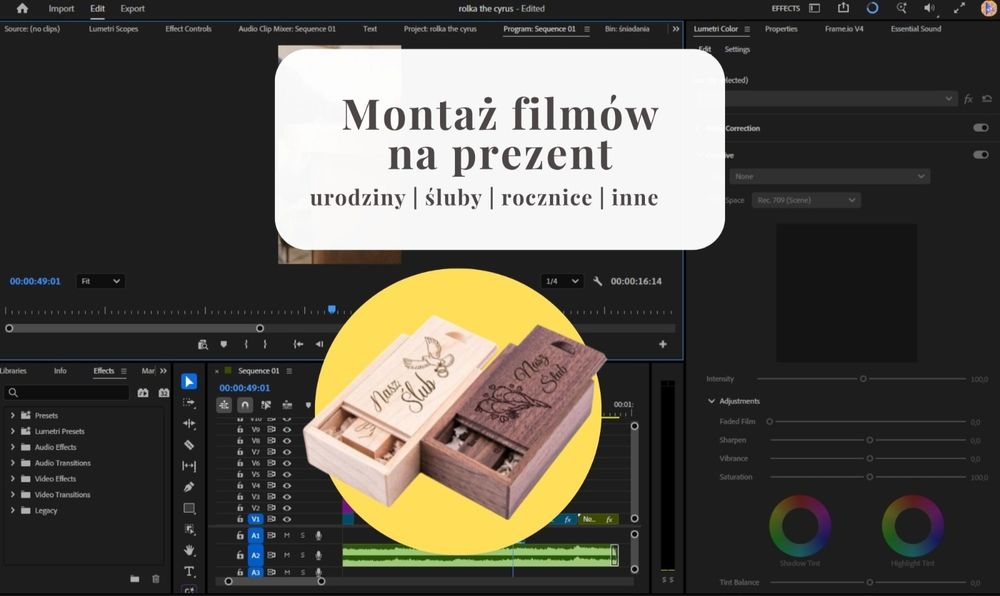Viewport: 1000px width, 596px height.
Task: Select the Slip tool
Action: point(189,466)
